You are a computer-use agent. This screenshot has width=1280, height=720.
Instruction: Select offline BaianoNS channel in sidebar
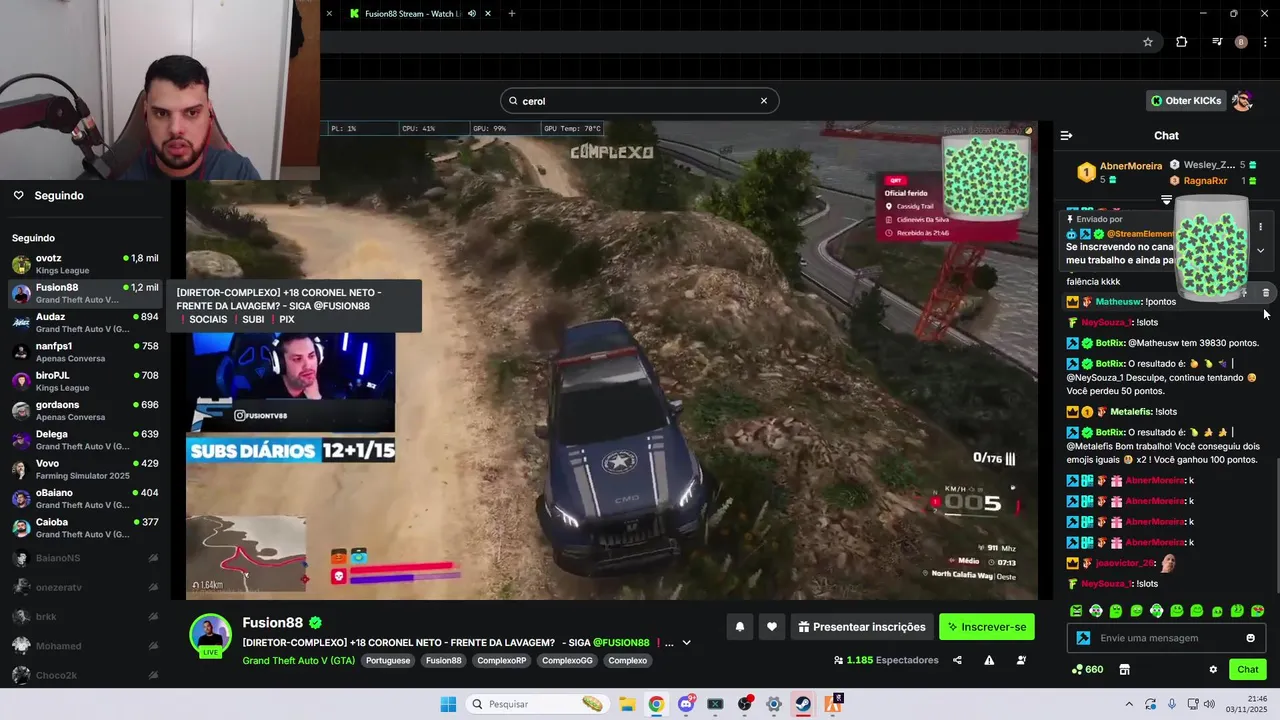point(85,558)
